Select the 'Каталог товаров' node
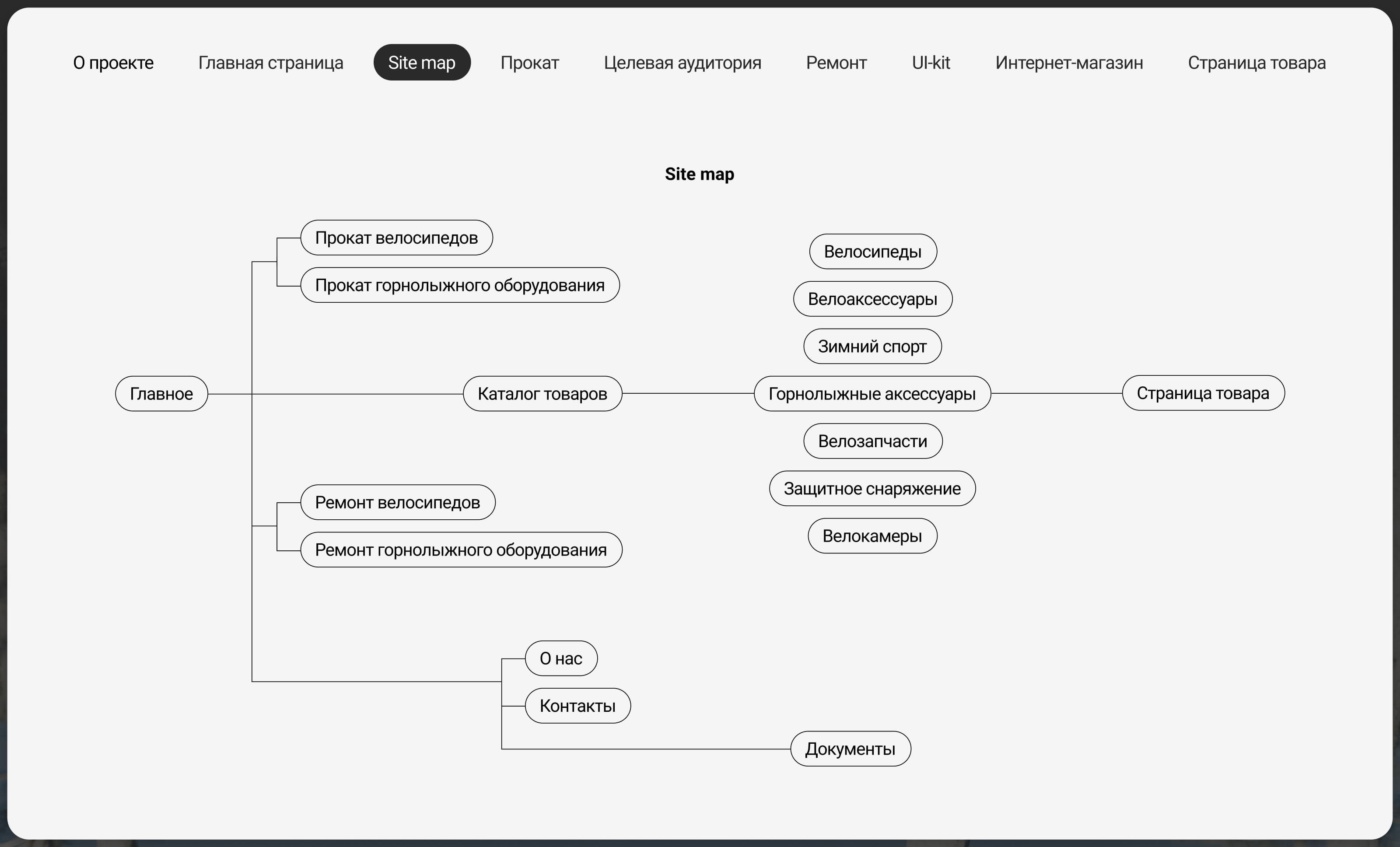The height and width of the screenshot is (847, 1400). [542, 394]
